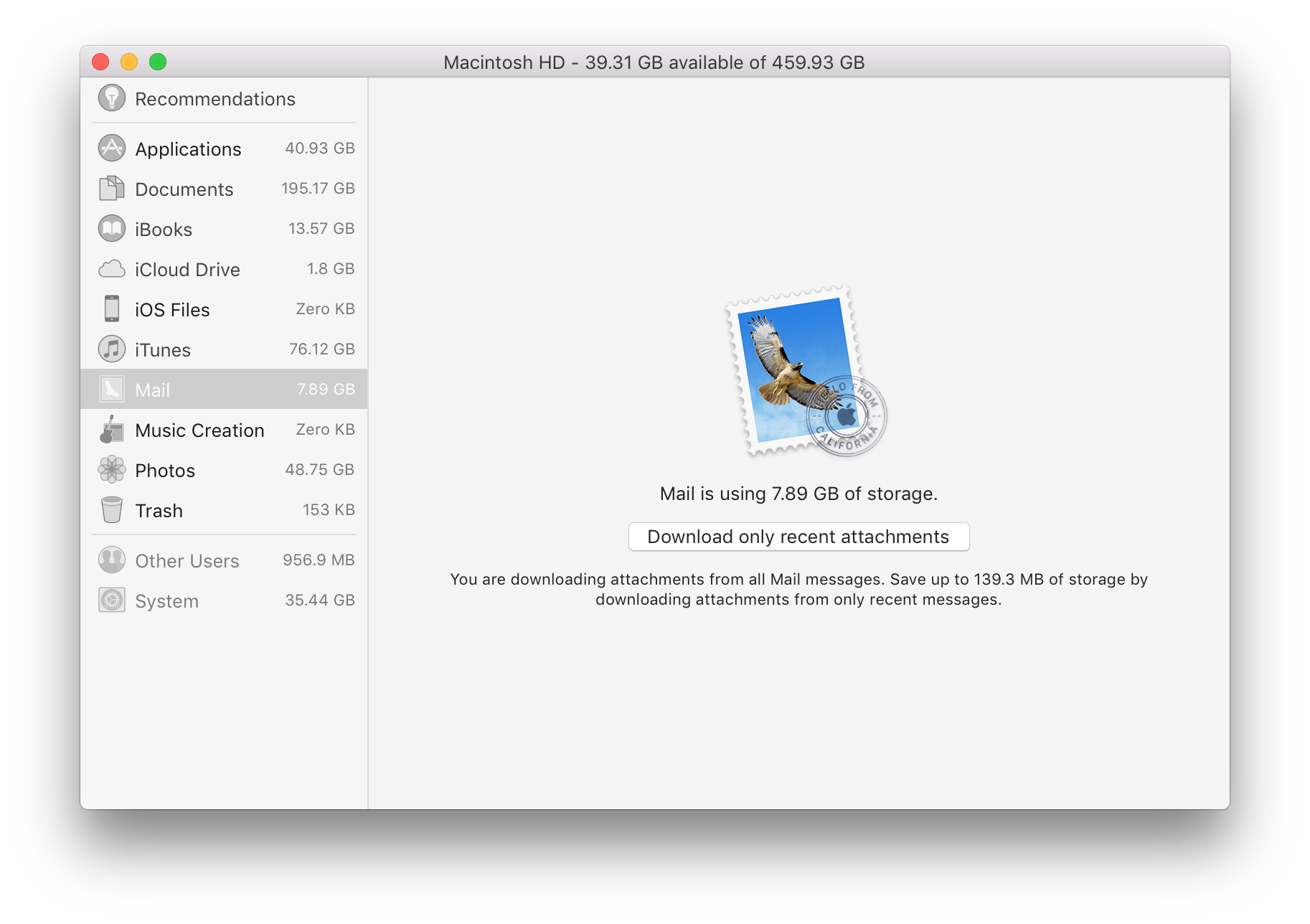Open the Trash category label
This screenshot has width=1310, height=924.
[x=159, y=511]
